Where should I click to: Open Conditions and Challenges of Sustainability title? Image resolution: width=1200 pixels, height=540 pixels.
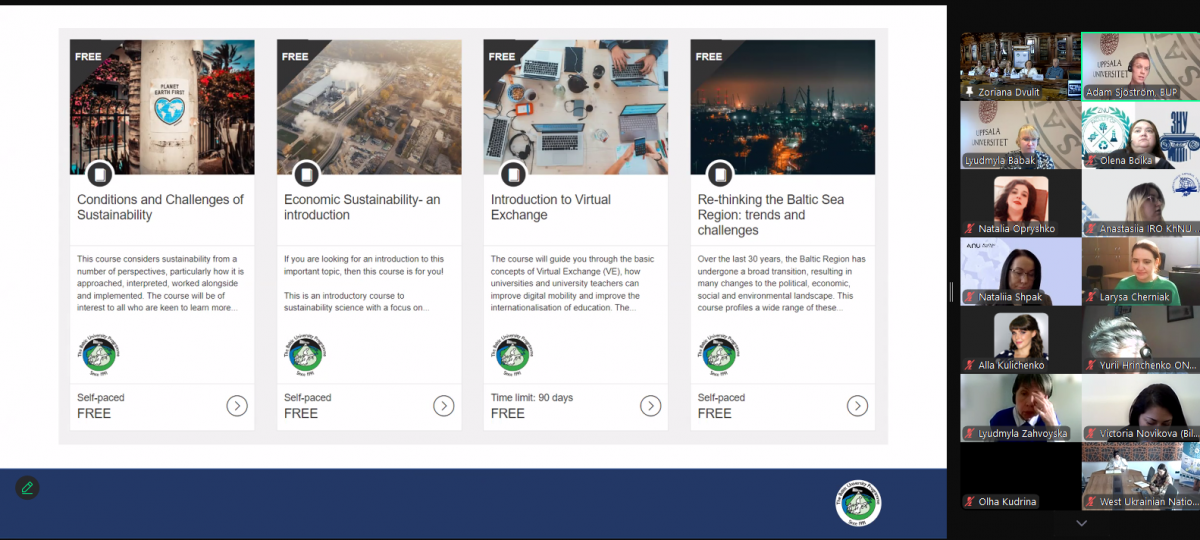click(x=160, y=207)
